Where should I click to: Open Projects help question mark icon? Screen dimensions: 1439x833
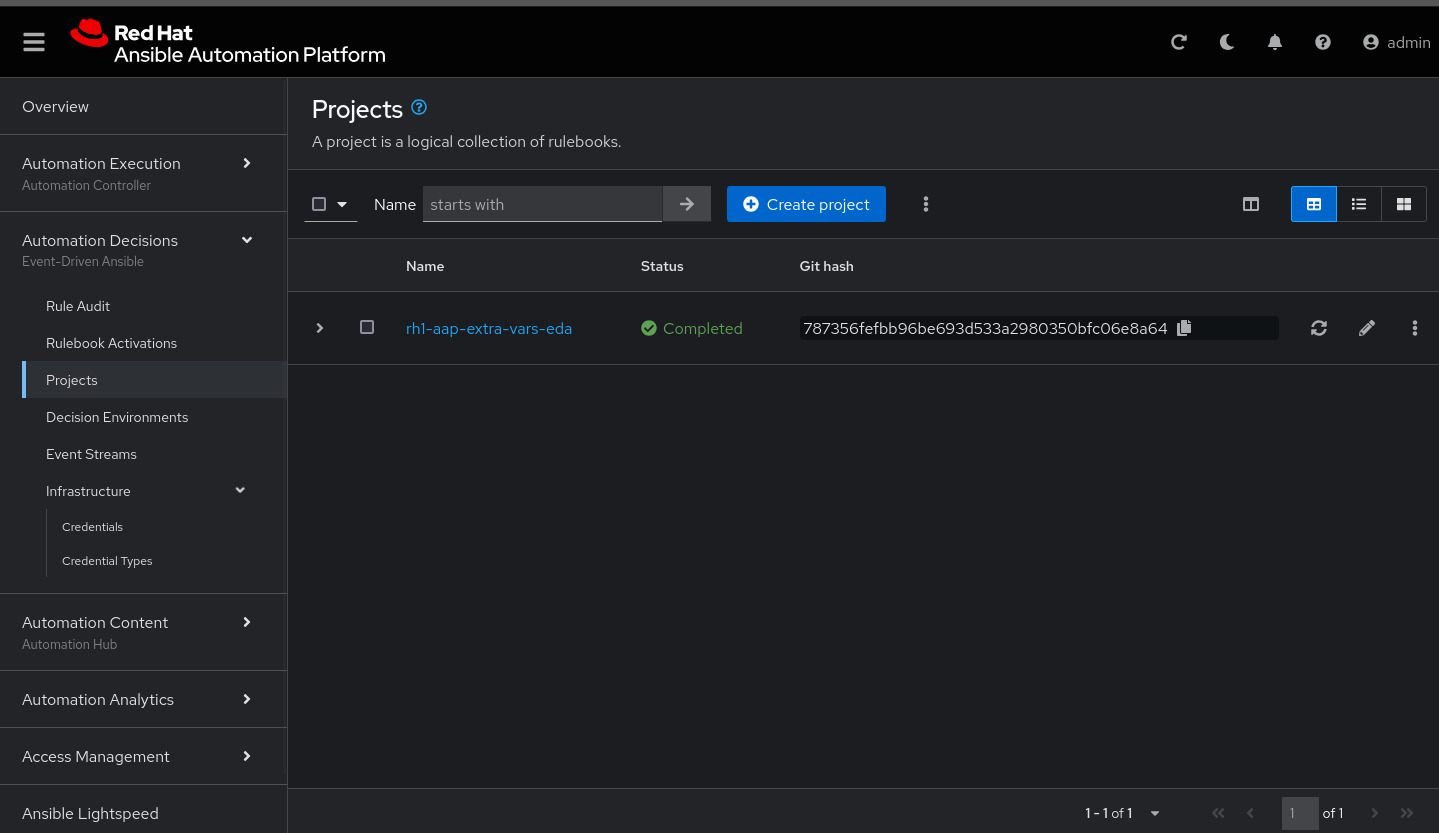click(419, 107)
